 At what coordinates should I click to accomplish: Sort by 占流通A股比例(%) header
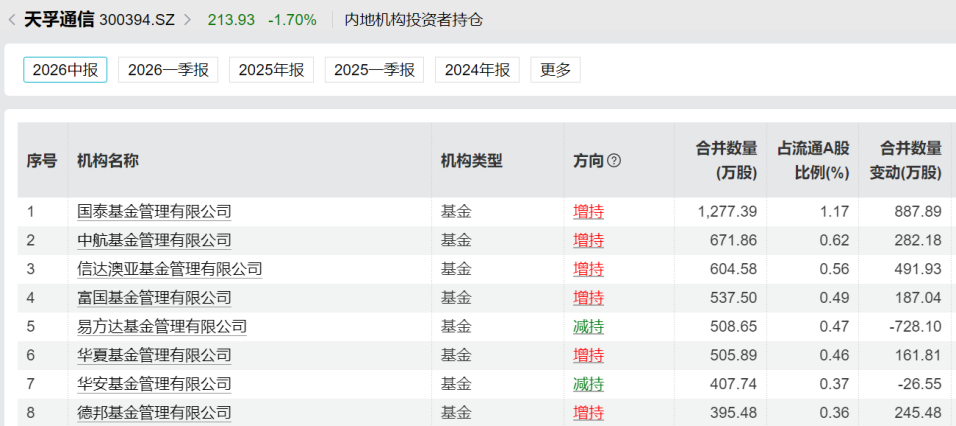813,161
